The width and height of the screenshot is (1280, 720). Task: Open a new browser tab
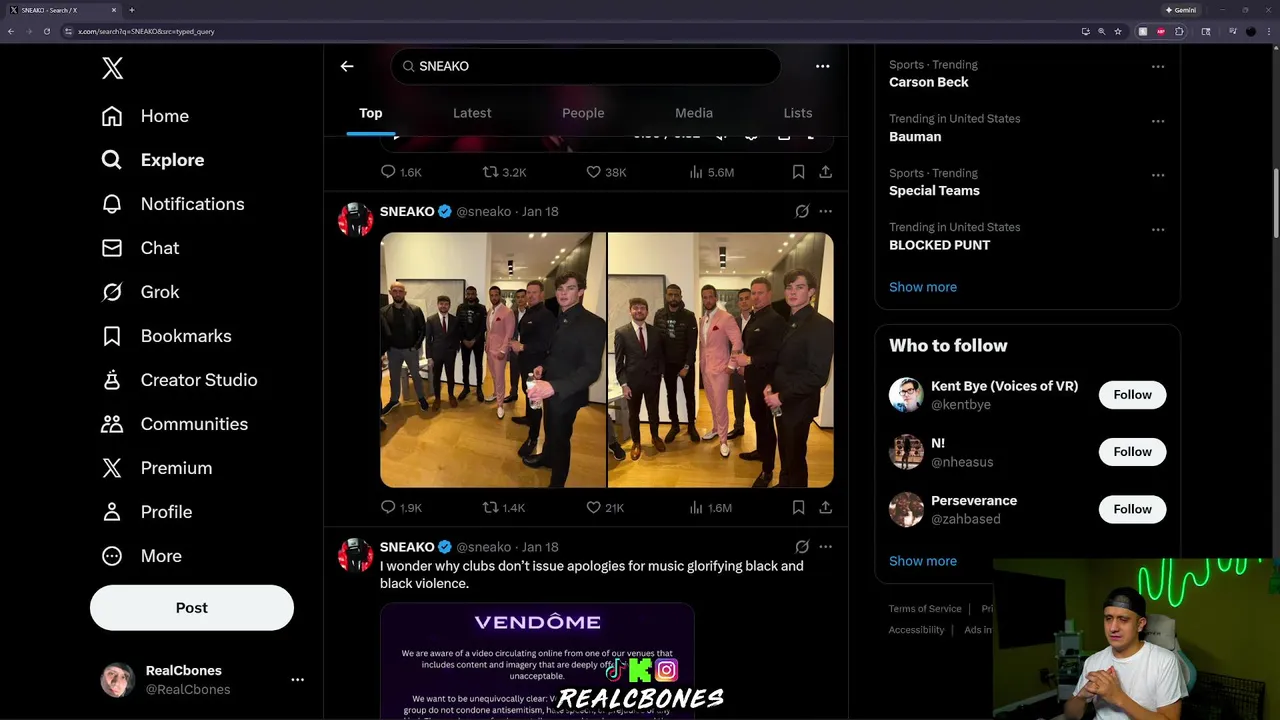131,10
